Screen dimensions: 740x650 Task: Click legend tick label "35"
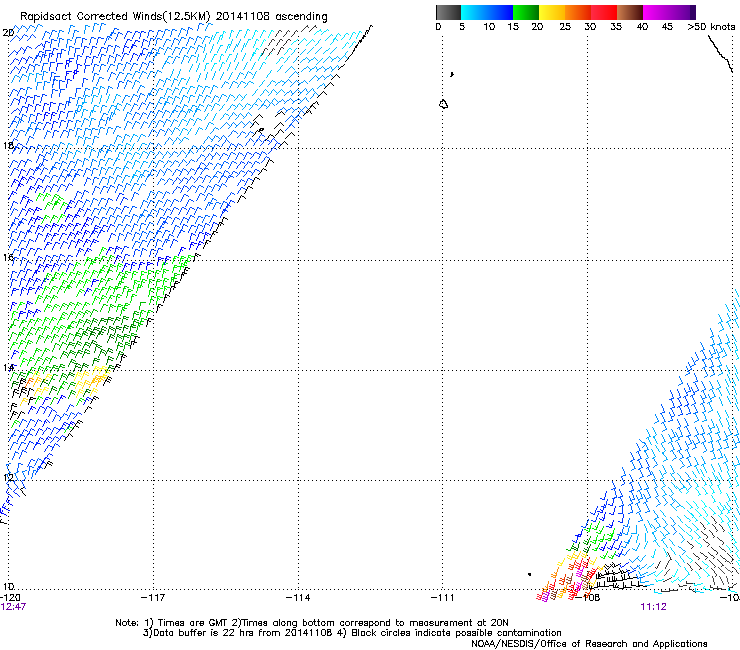click(616, 27)
